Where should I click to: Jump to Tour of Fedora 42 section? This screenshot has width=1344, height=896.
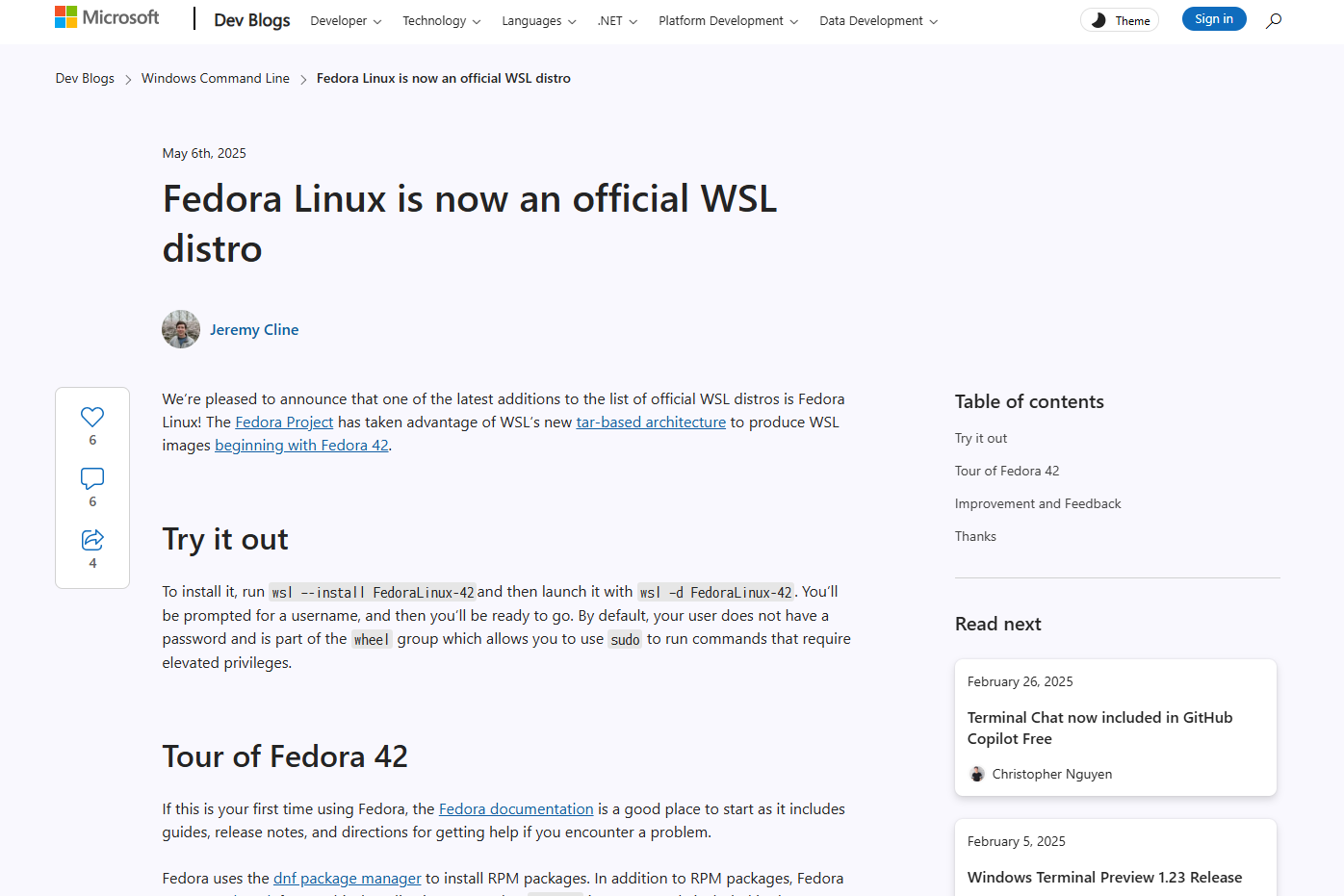tap(1006, 471)
